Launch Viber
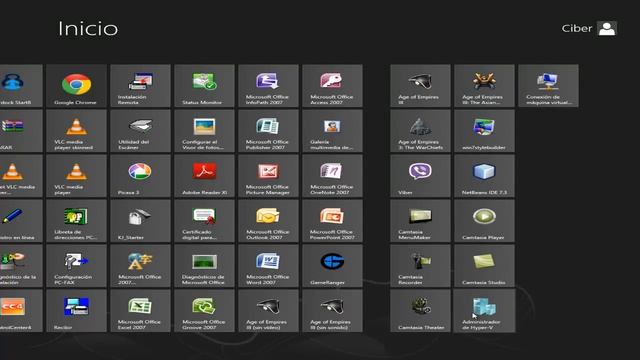The width and height of the screenshot is (640, 360). point(420,176)
